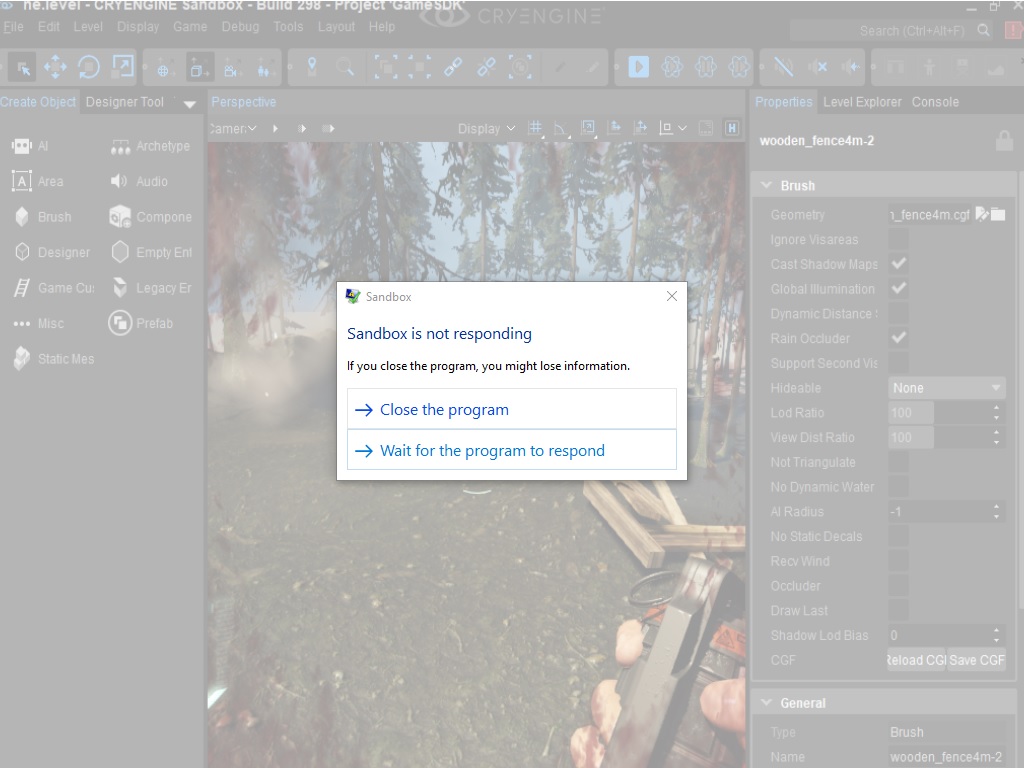The width and height of the screenshot is (1024, 768).
Task: Click the crossed-out speaker Mute audio icon
Action: click(x=818, y=67)
